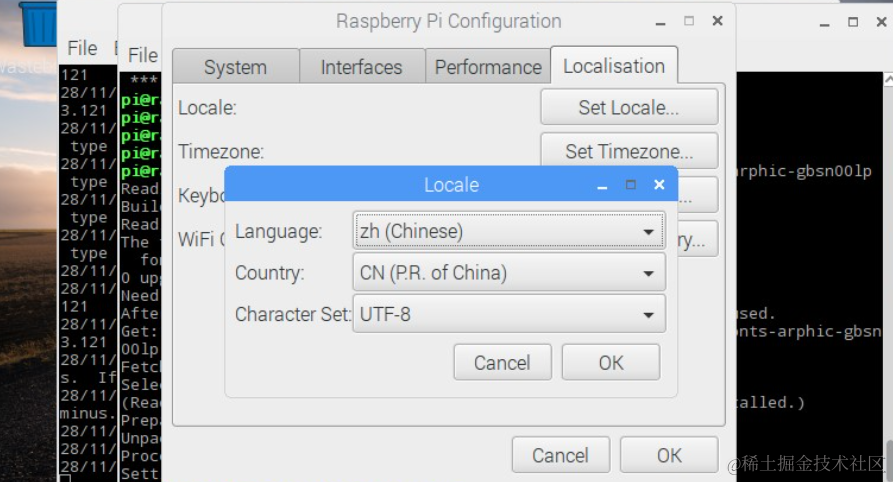
Task: Click terminal text "rphic-gbsn00lp"
Action: [804, 171]
